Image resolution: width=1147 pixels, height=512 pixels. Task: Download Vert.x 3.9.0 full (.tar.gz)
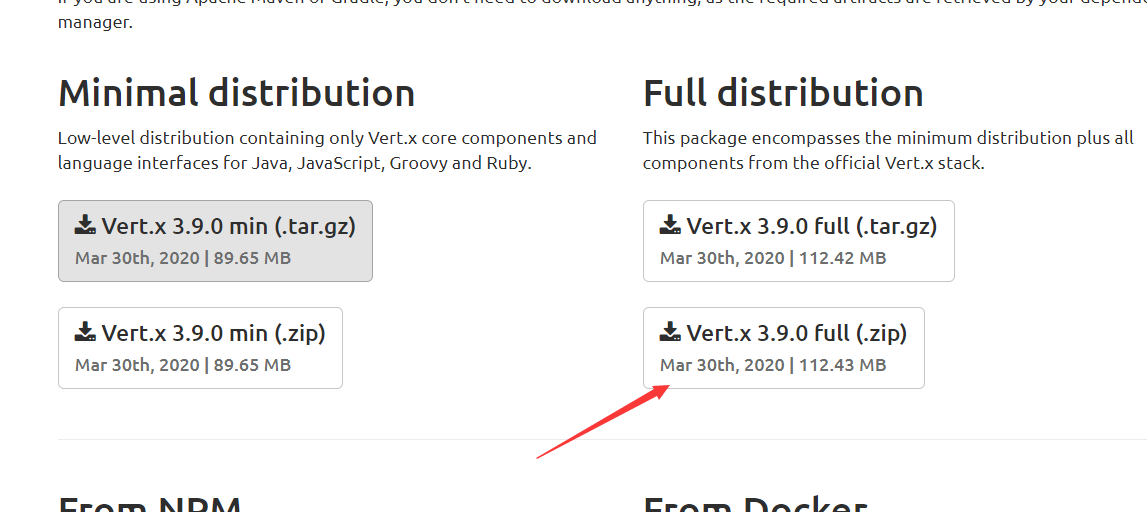pyautogui.click(x=799, y=241)
